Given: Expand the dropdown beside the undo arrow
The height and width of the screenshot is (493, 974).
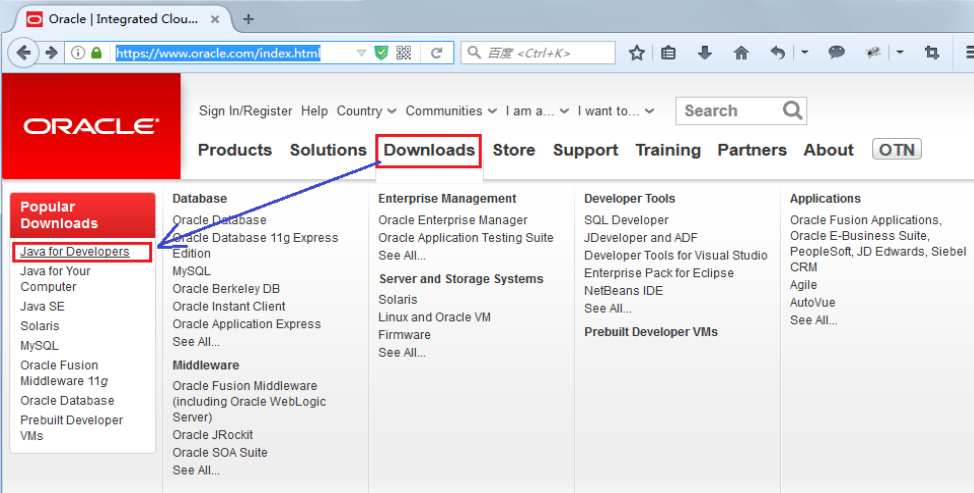Looking at the screenshot, I should pyautogui.click(x=804, y=53).
